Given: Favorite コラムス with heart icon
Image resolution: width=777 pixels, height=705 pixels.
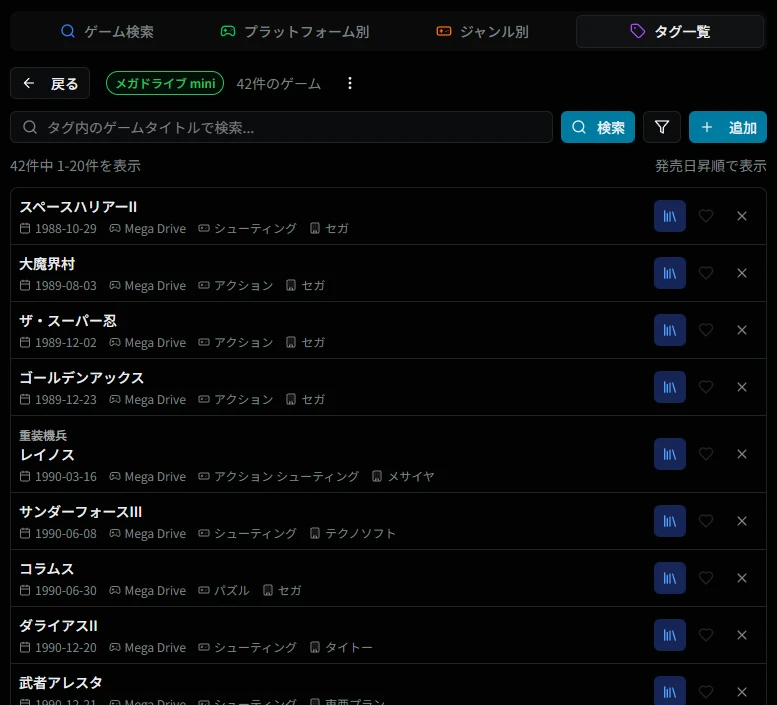Looking at the screenshot, I should click(706, 578).
